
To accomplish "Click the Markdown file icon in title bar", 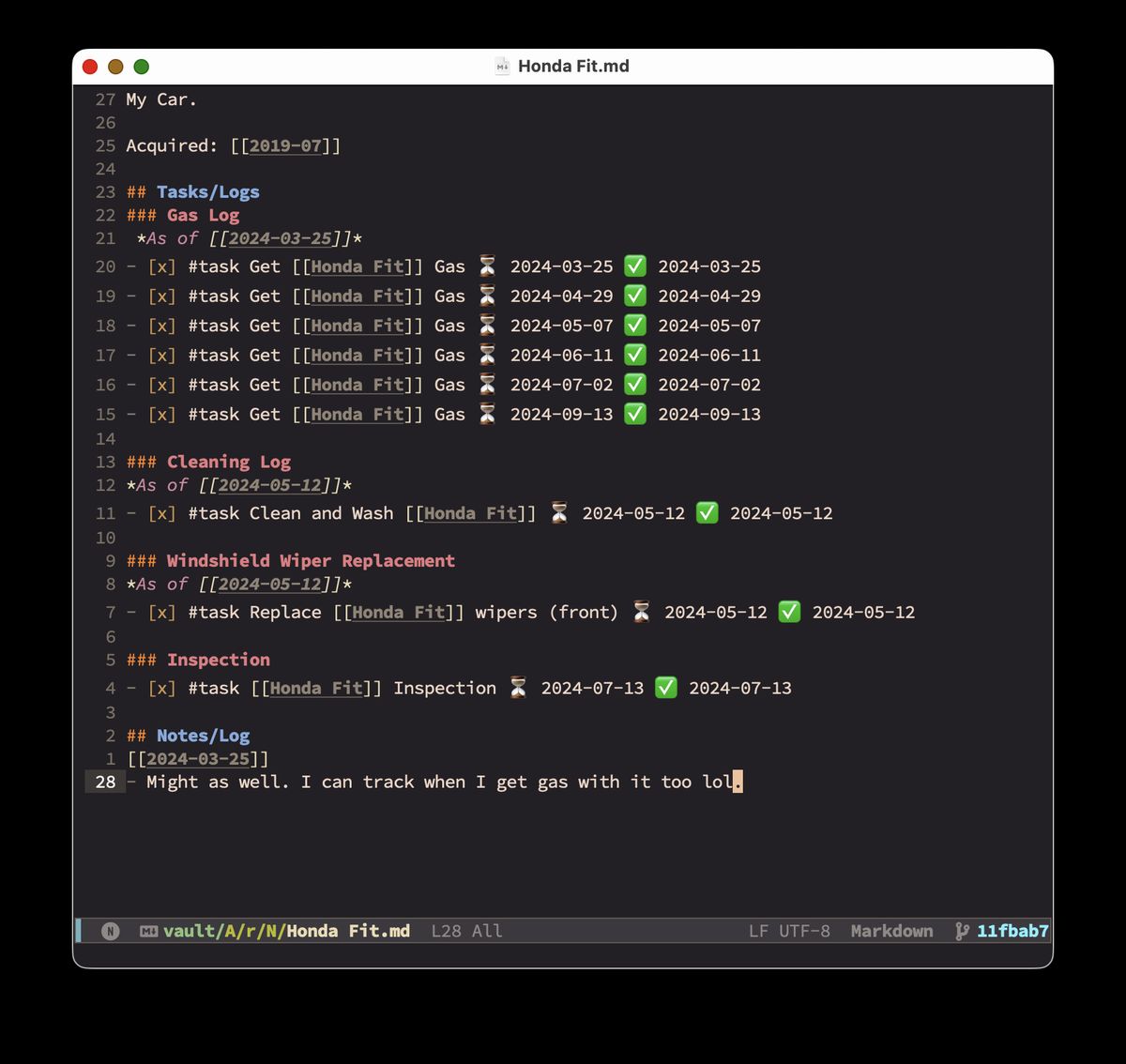I will pyautogui.click(x=502, y=66).
